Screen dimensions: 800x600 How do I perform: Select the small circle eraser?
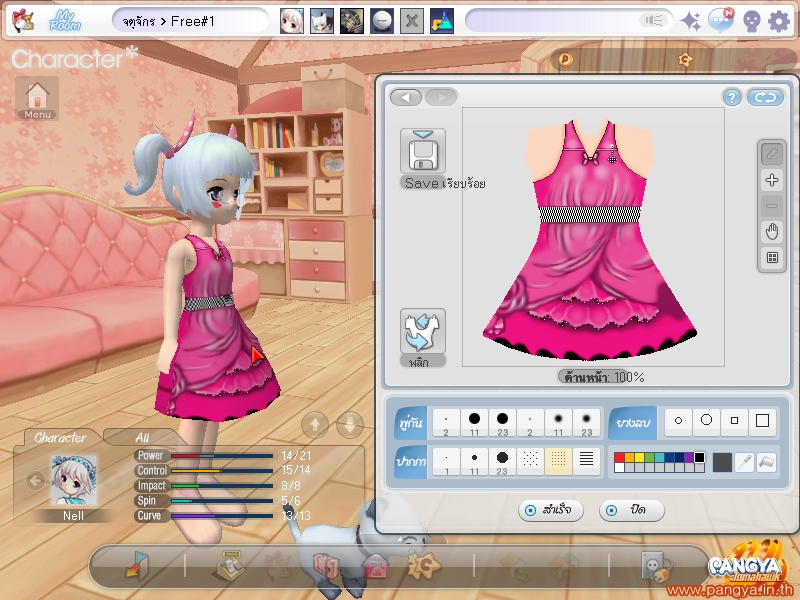679,421
